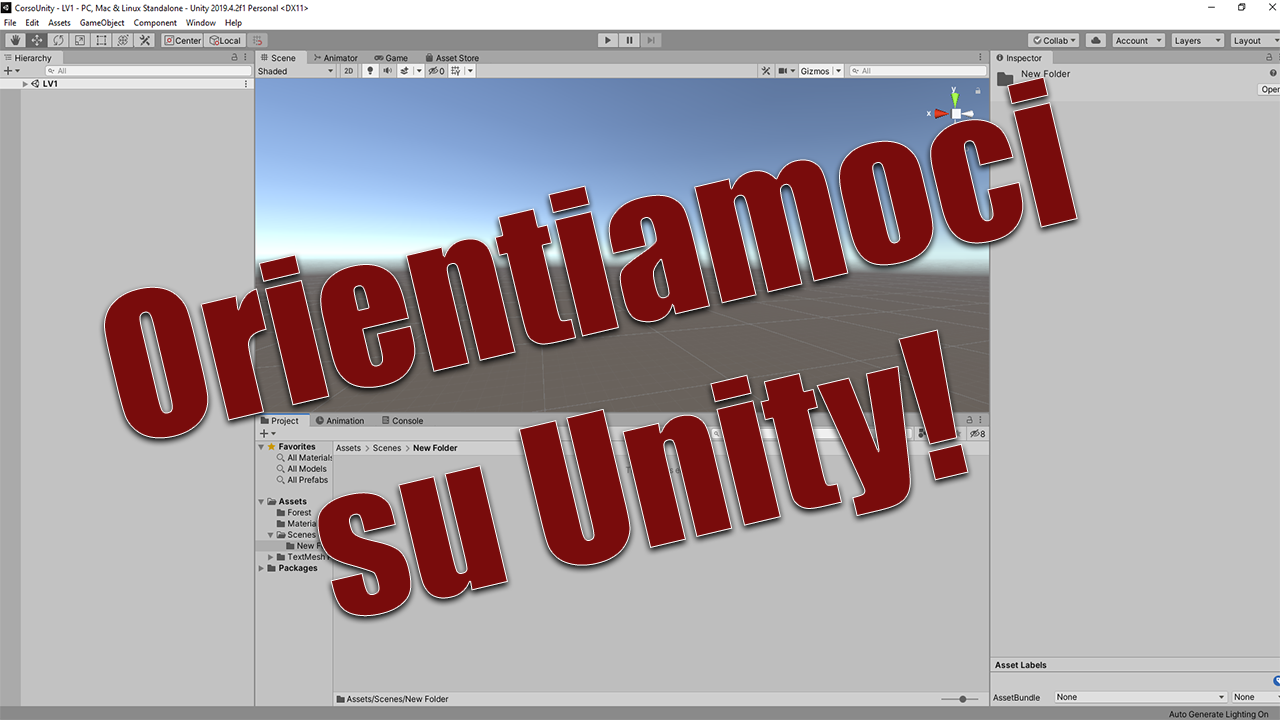Open the Assets menu
Screen dimensions: 1280x720
coord(59,22)
